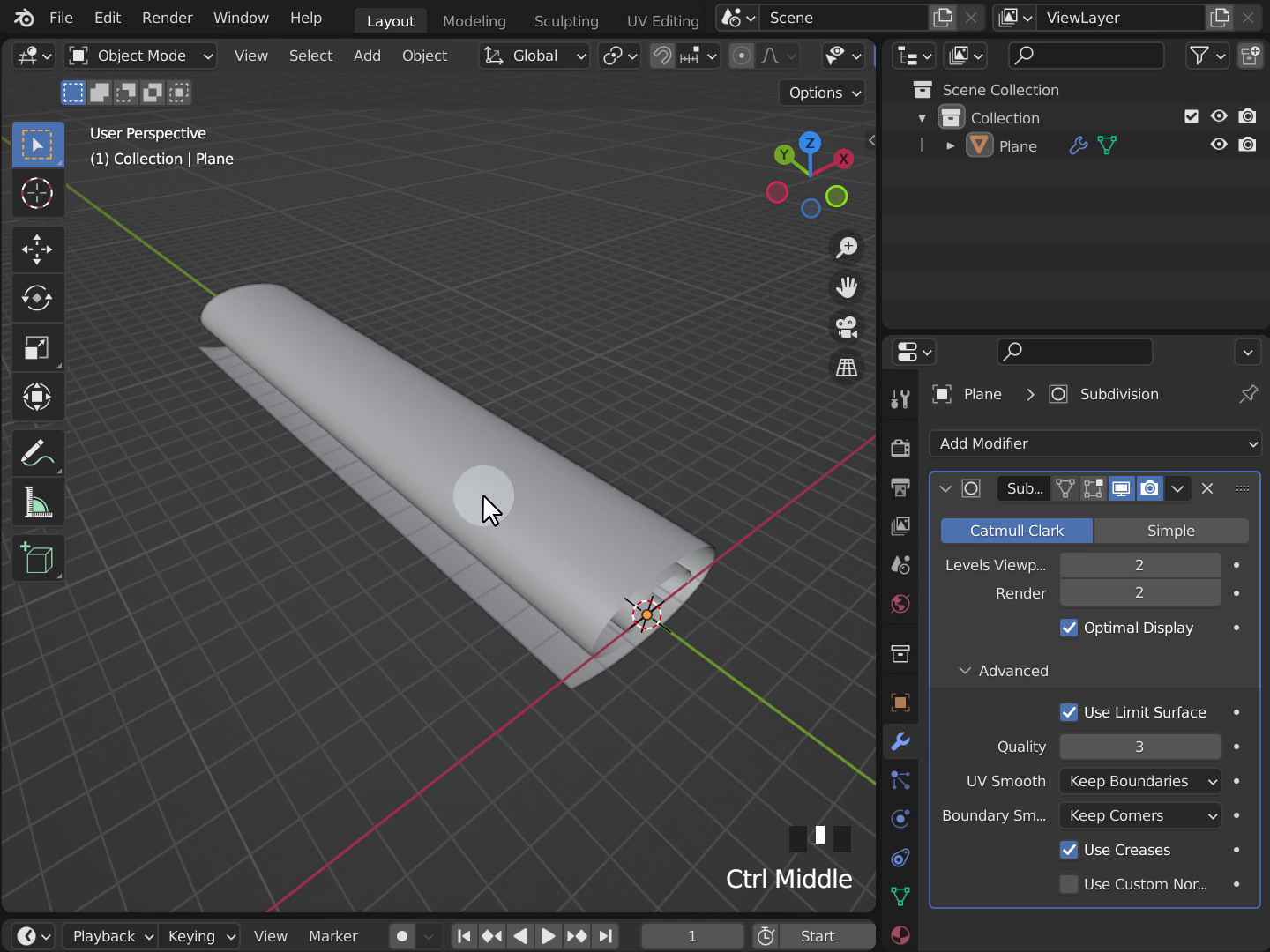Hide the Plane object in outliner

[x=1219, y=145]
